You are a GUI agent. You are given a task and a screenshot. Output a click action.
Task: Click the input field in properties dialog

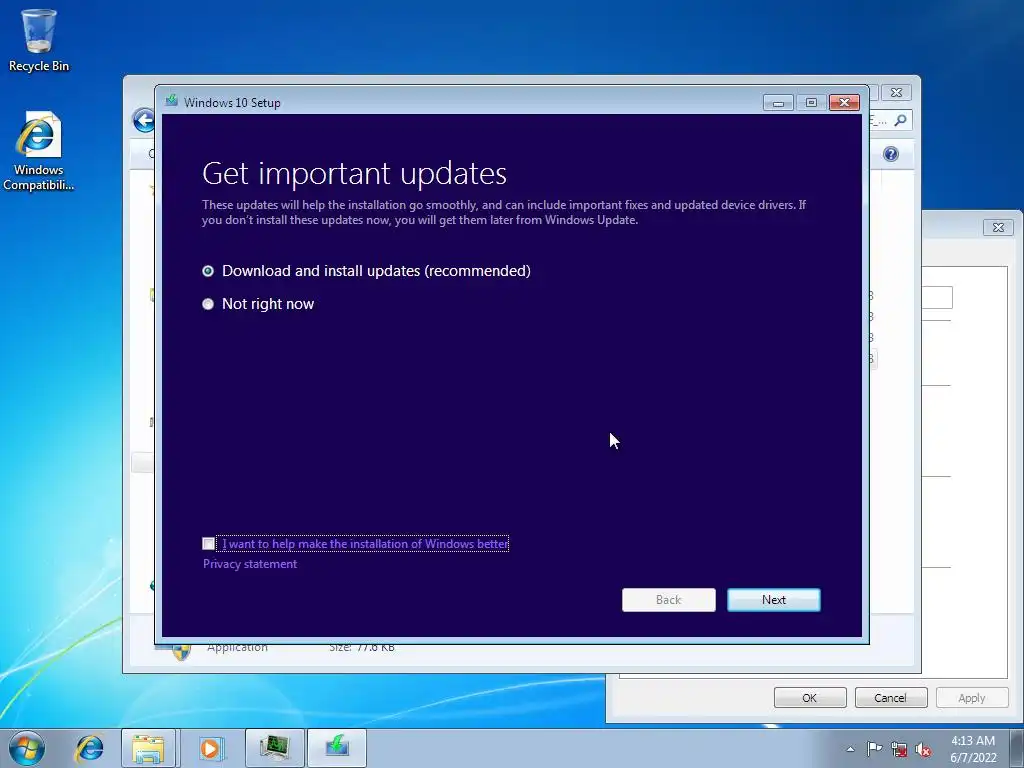(x=937, y=297)
